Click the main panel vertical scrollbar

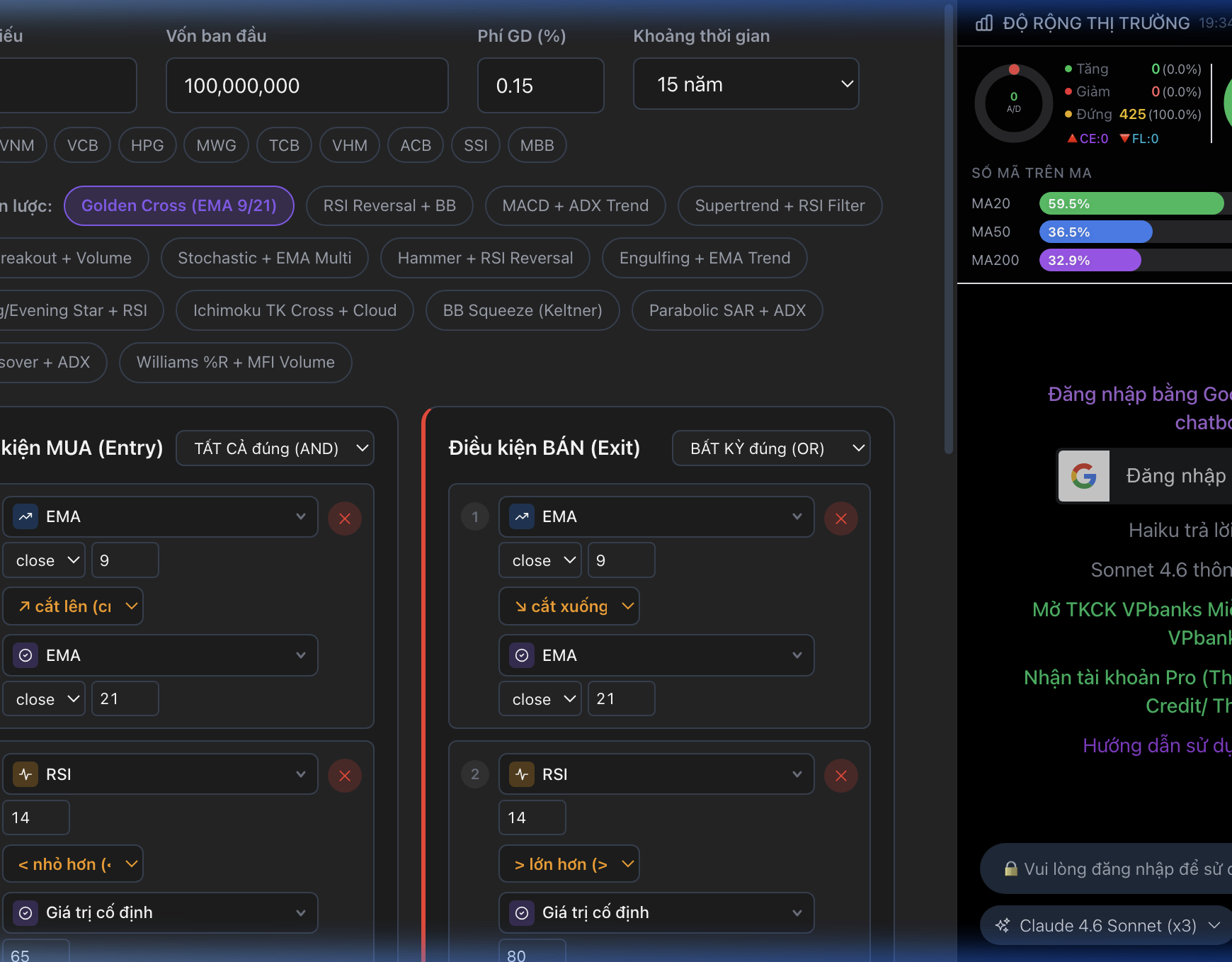949,229
